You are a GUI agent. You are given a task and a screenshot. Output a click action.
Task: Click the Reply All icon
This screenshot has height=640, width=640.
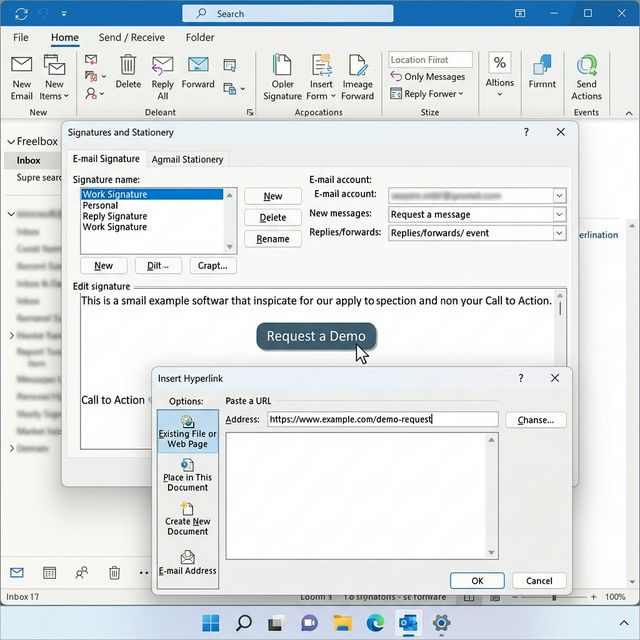(162, 66)
